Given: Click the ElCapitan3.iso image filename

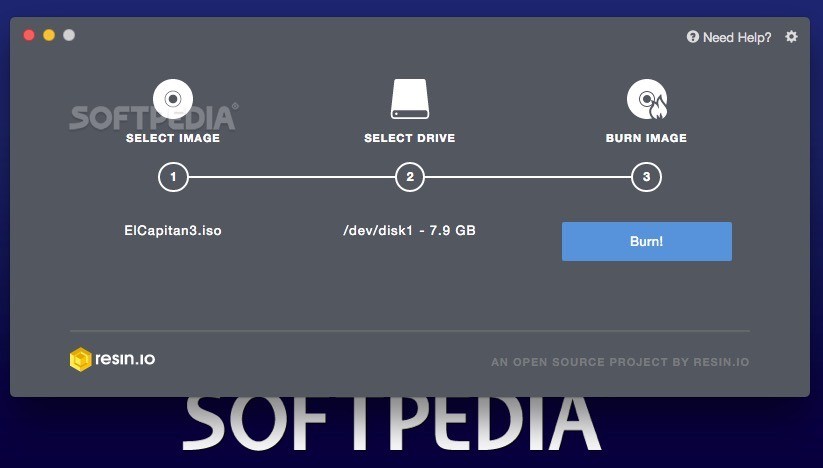Looking at the screenshot, I should pyautogui.click(x=173, y=230).
